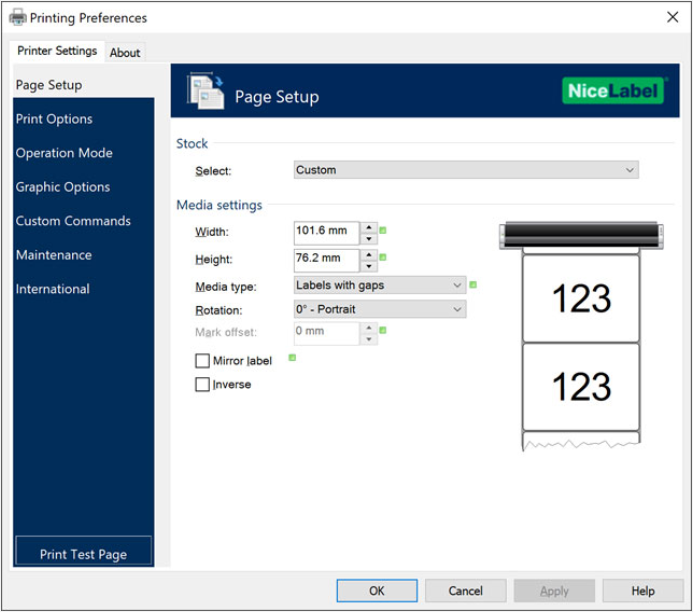Click the Width input field
The height and width of the screenshot is (612, 693).
click(x=326, y=231)
